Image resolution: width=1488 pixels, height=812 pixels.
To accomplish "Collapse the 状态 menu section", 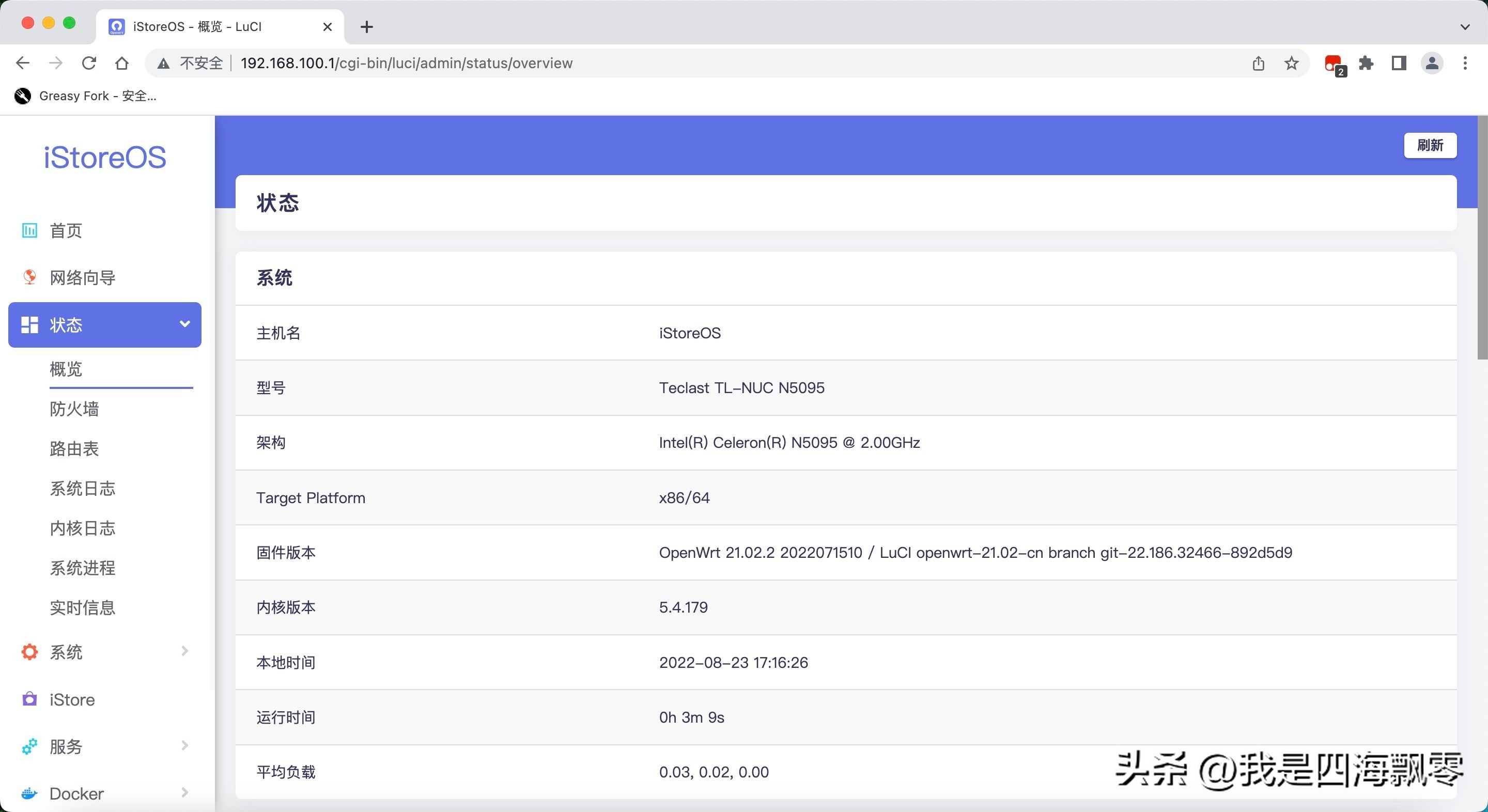I will coord(184,324).
